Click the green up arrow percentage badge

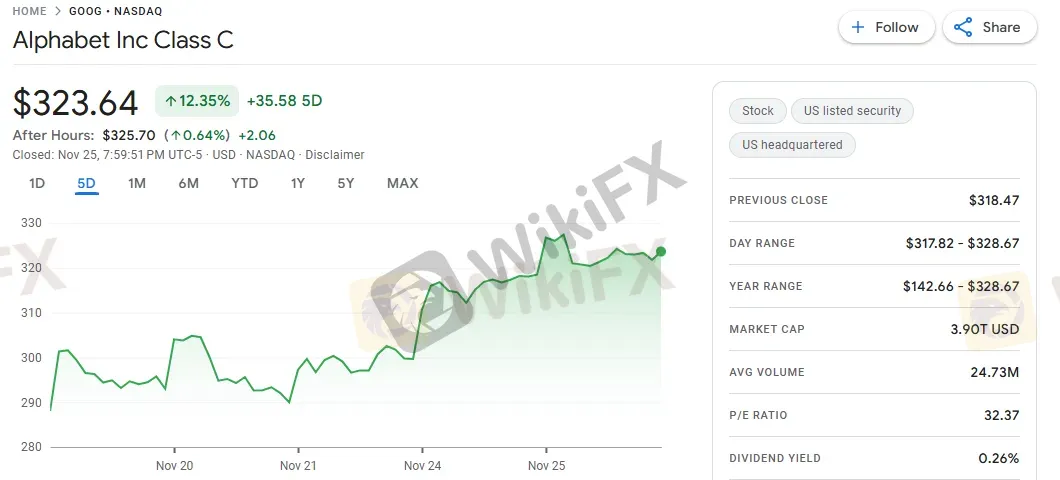[197, 101]
